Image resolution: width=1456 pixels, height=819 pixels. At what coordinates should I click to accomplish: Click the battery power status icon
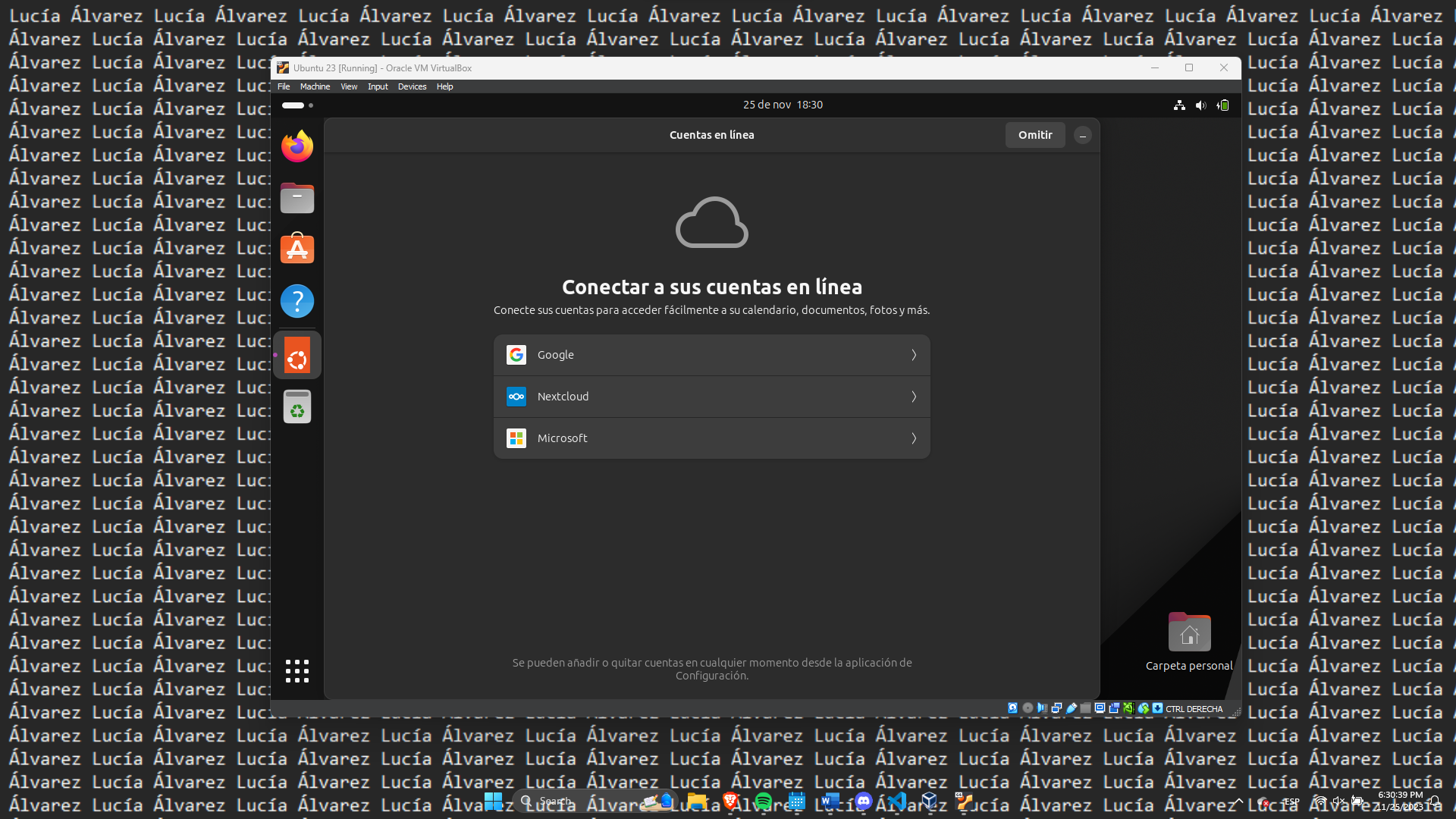(x=1223, y=105)
